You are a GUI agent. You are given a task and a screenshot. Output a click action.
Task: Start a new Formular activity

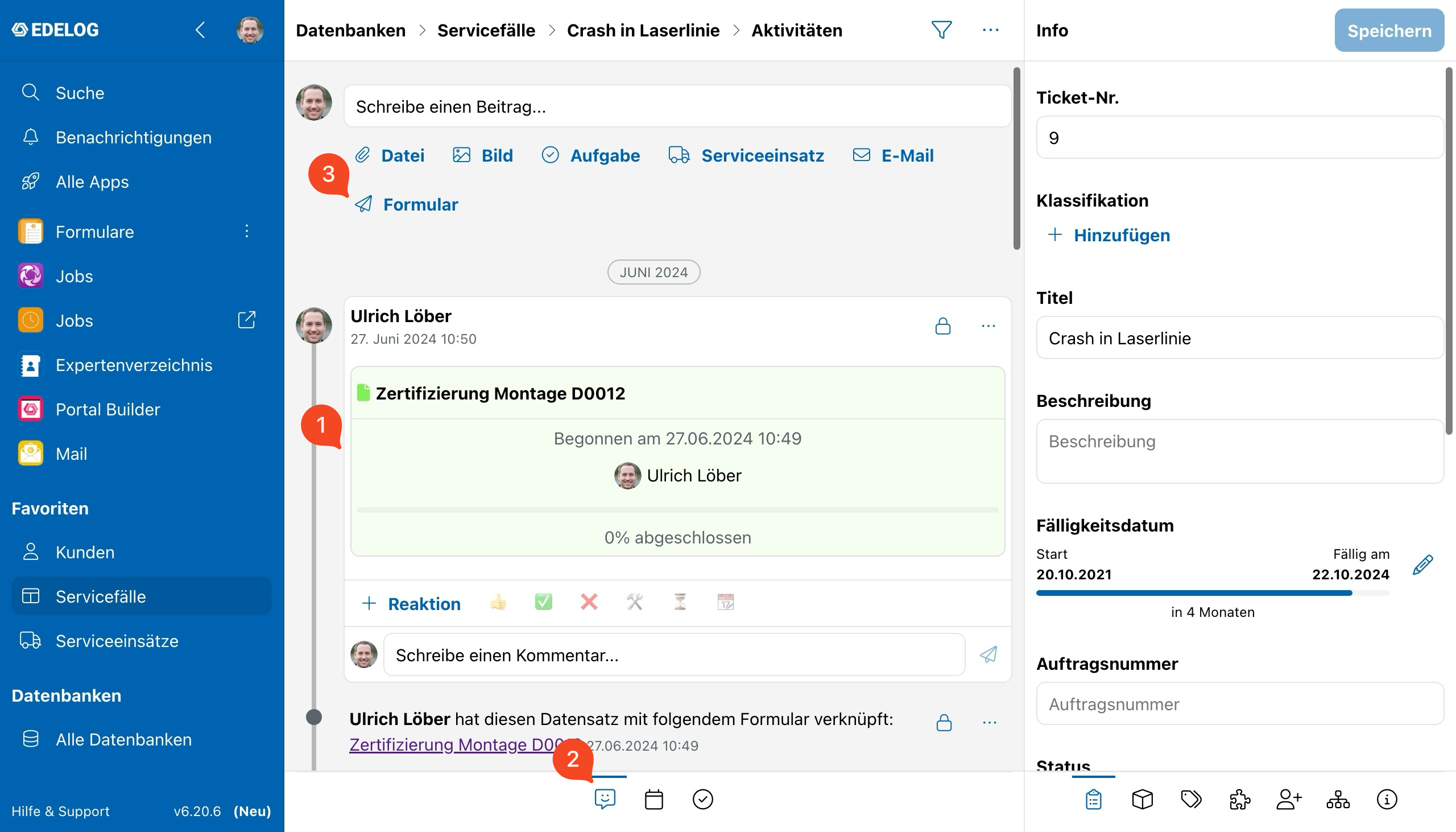407,204
